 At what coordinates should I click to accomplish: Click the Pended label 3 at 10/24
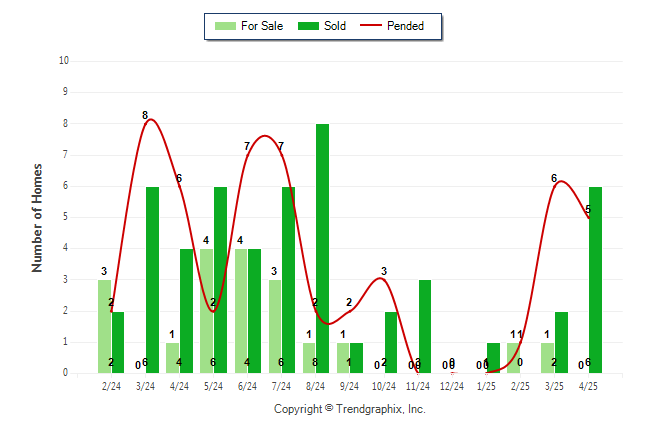384,271
